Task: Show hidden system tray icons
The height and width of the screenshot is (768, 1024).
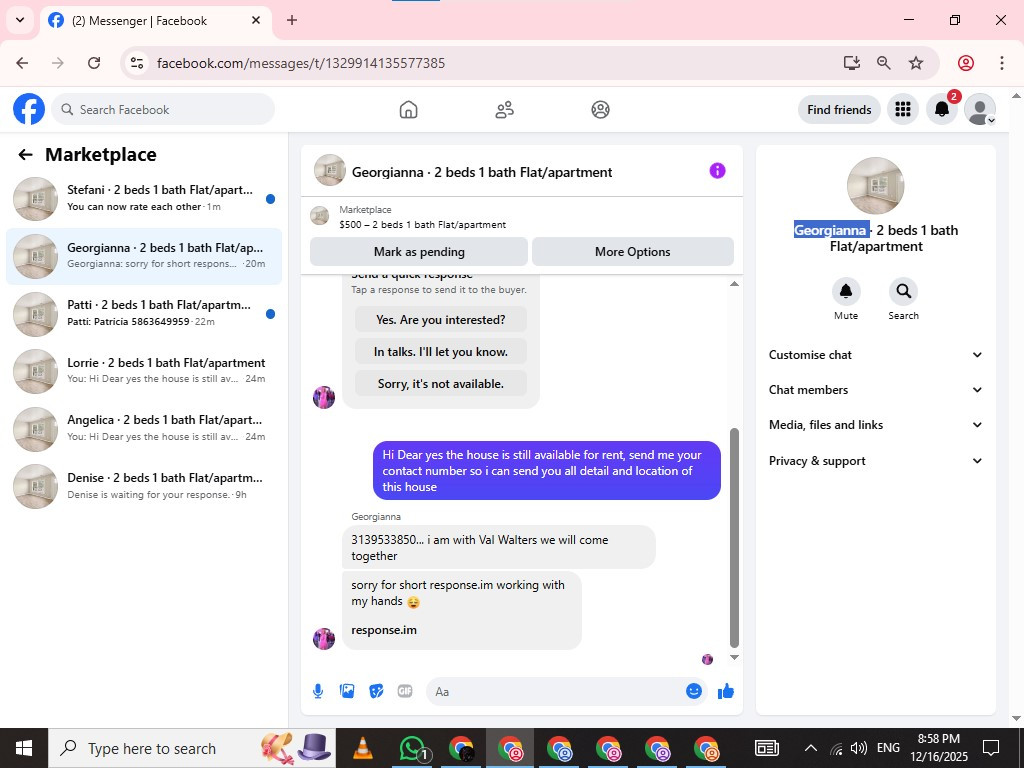Action: pos(810,748)
